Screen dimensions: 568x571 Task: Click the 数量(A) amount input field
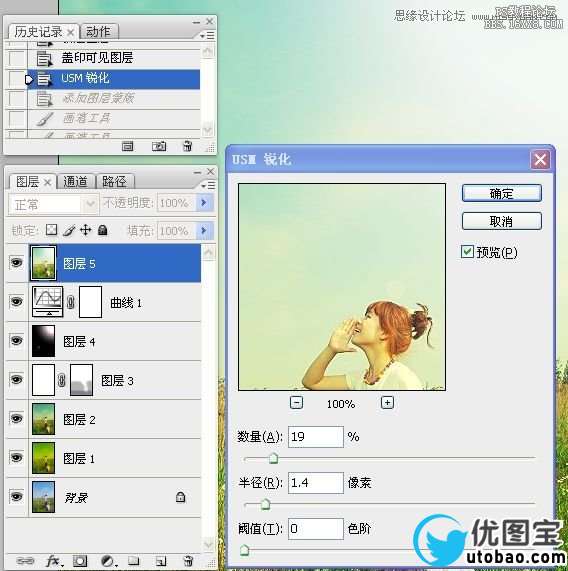click(316, 437)
